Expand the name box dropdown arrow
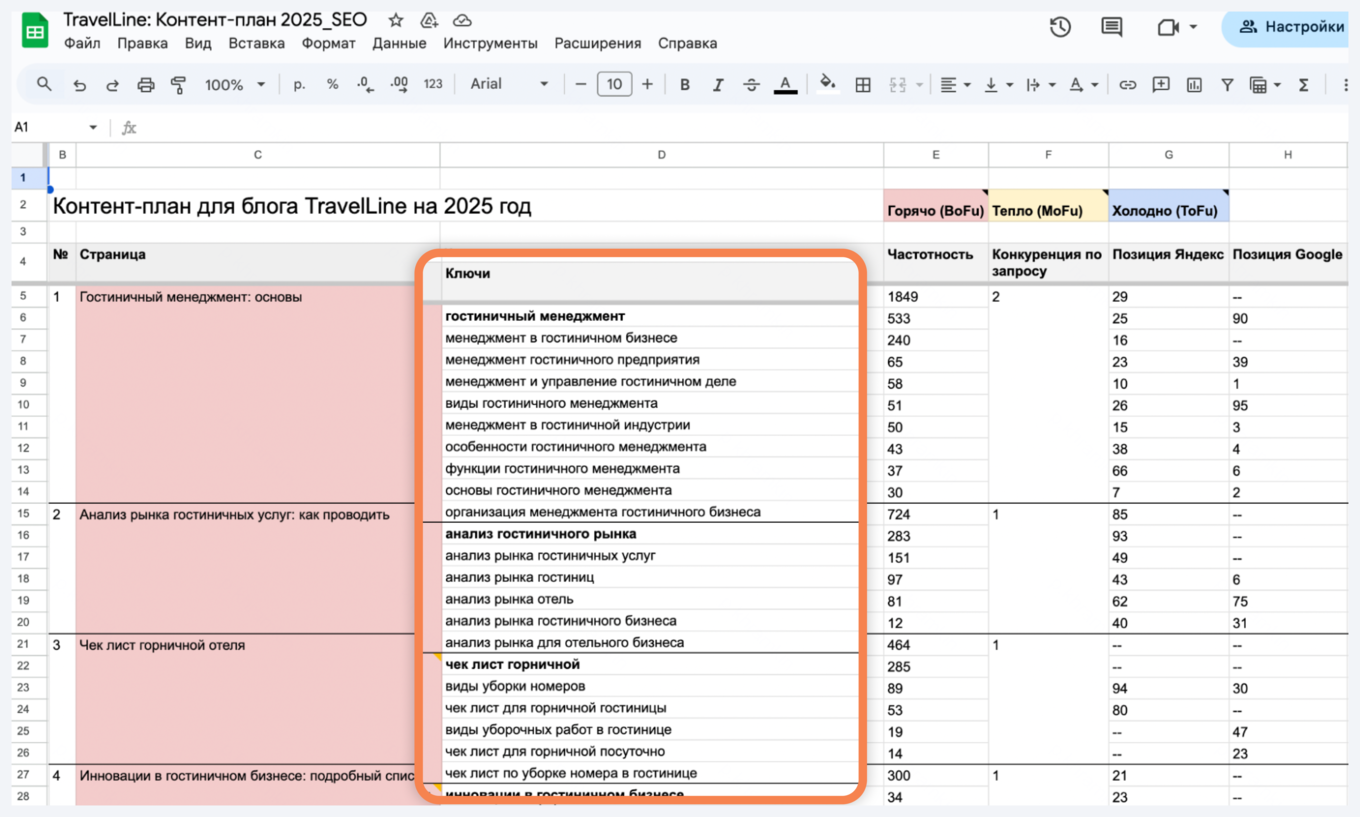Image resolution: width=1360 pixels, height=817 pixels. click(93, 128)
